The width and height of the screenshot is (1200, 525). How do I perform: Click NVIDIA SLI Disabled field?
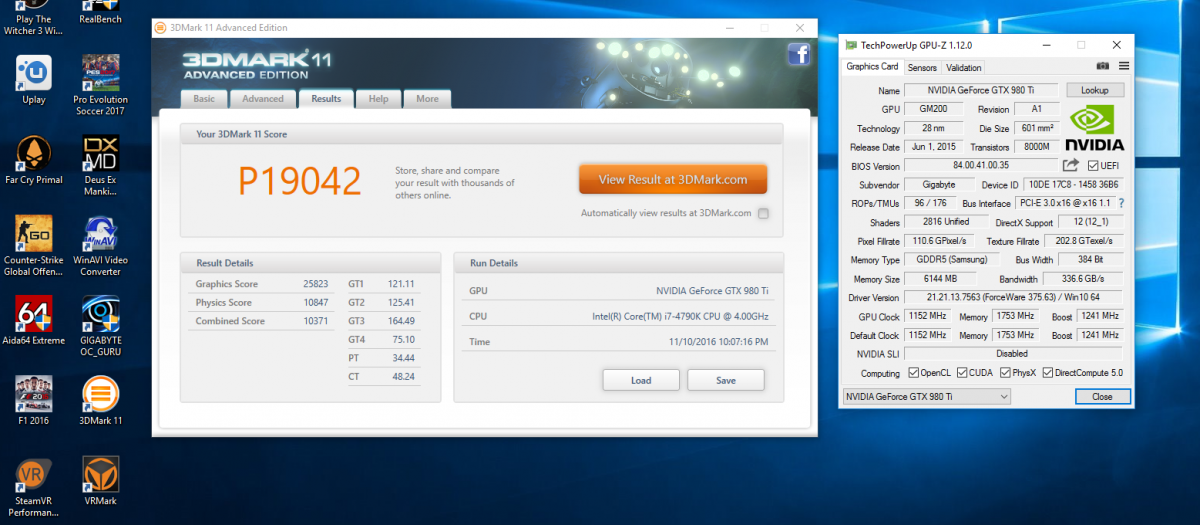1013,353
